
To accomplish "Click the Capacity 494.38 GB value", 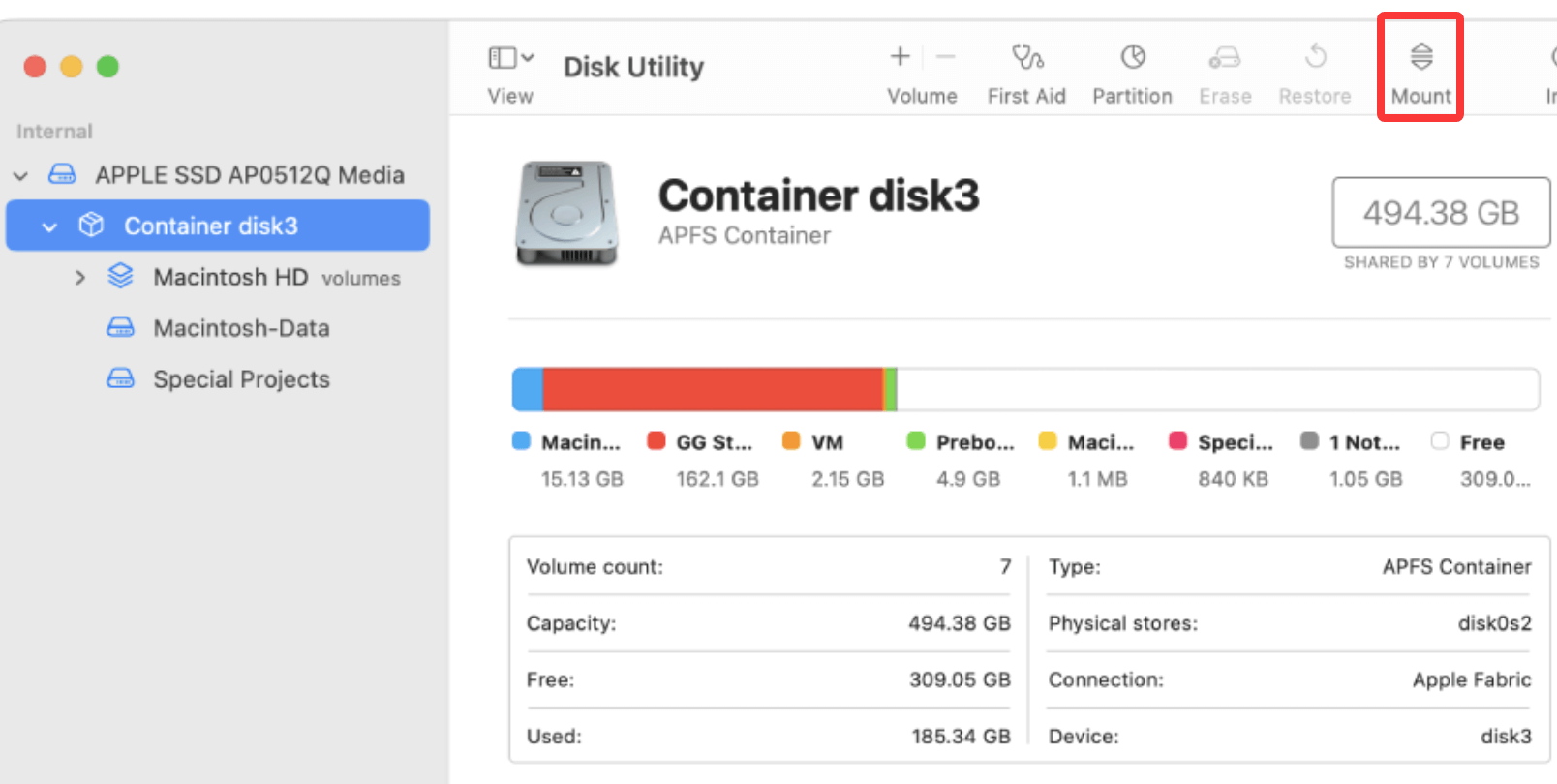I will [x=959, y=623].
